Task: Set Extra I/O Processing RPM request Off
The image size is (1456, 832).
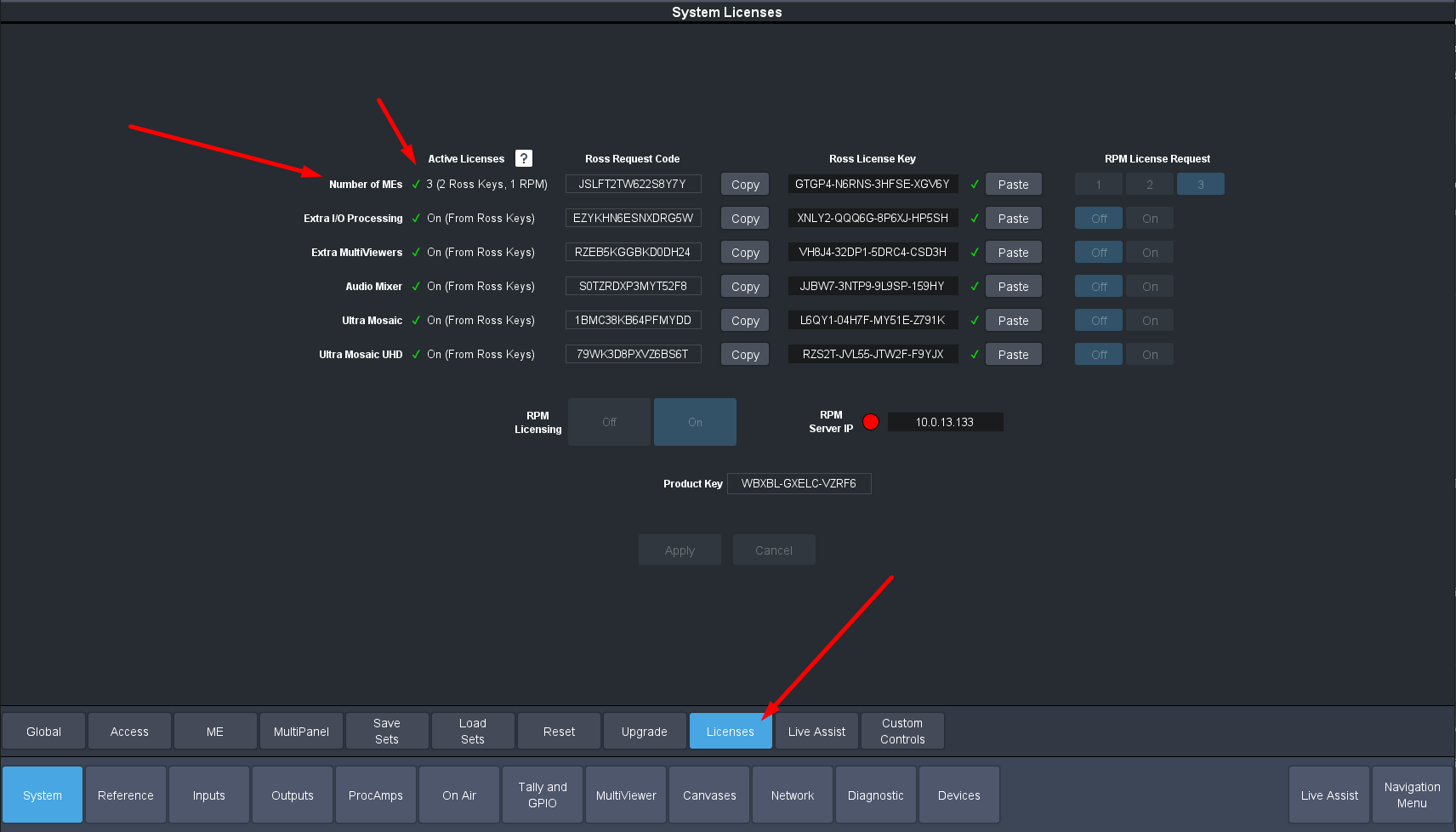Action: click(x=1099, y=218)
